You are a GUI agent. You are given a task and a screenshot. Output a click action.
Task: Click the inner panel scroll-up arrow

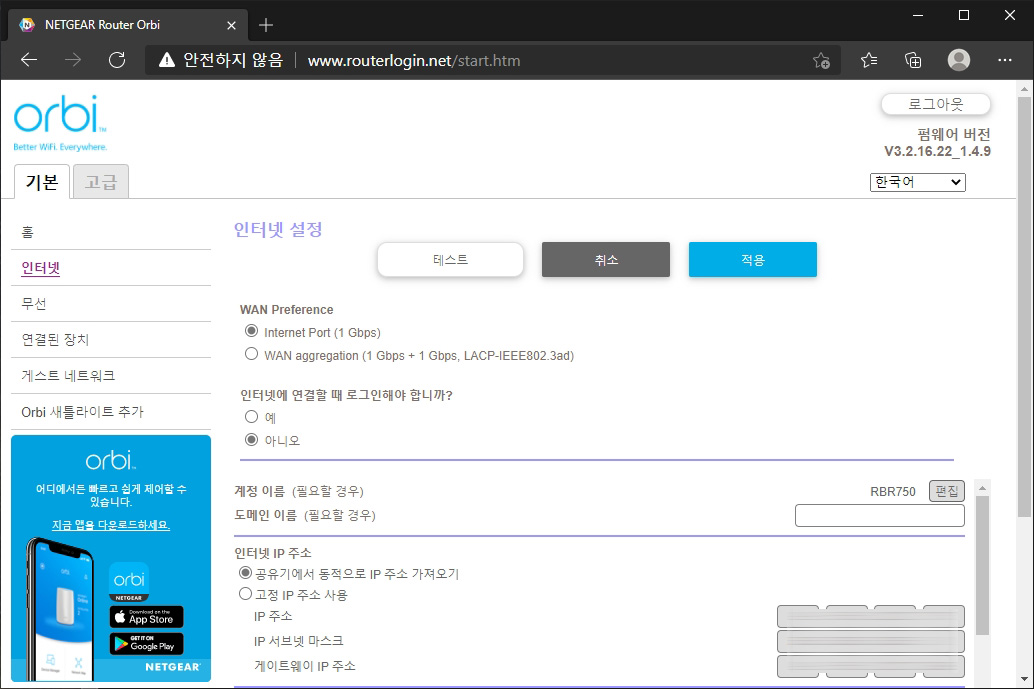(x=982, y=488)
